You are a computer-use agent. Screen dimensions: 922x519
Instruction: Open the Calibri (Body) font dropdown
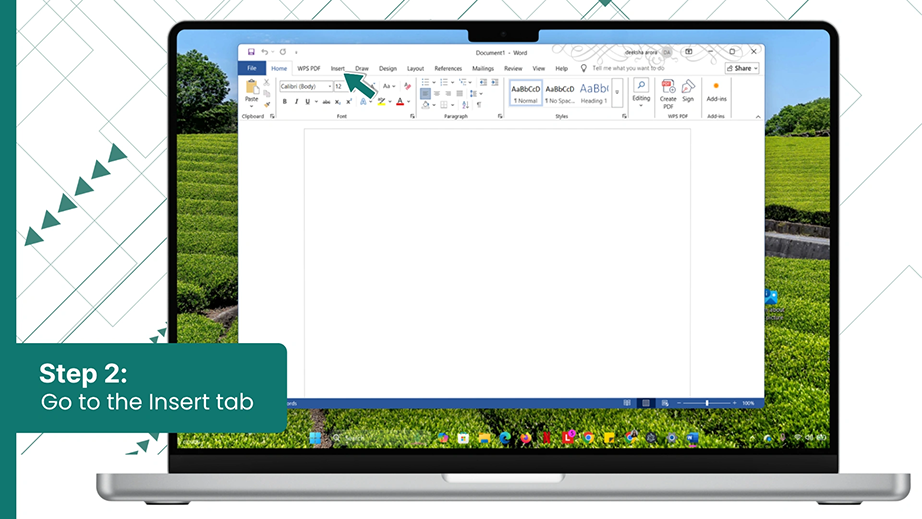pos(306,86)
